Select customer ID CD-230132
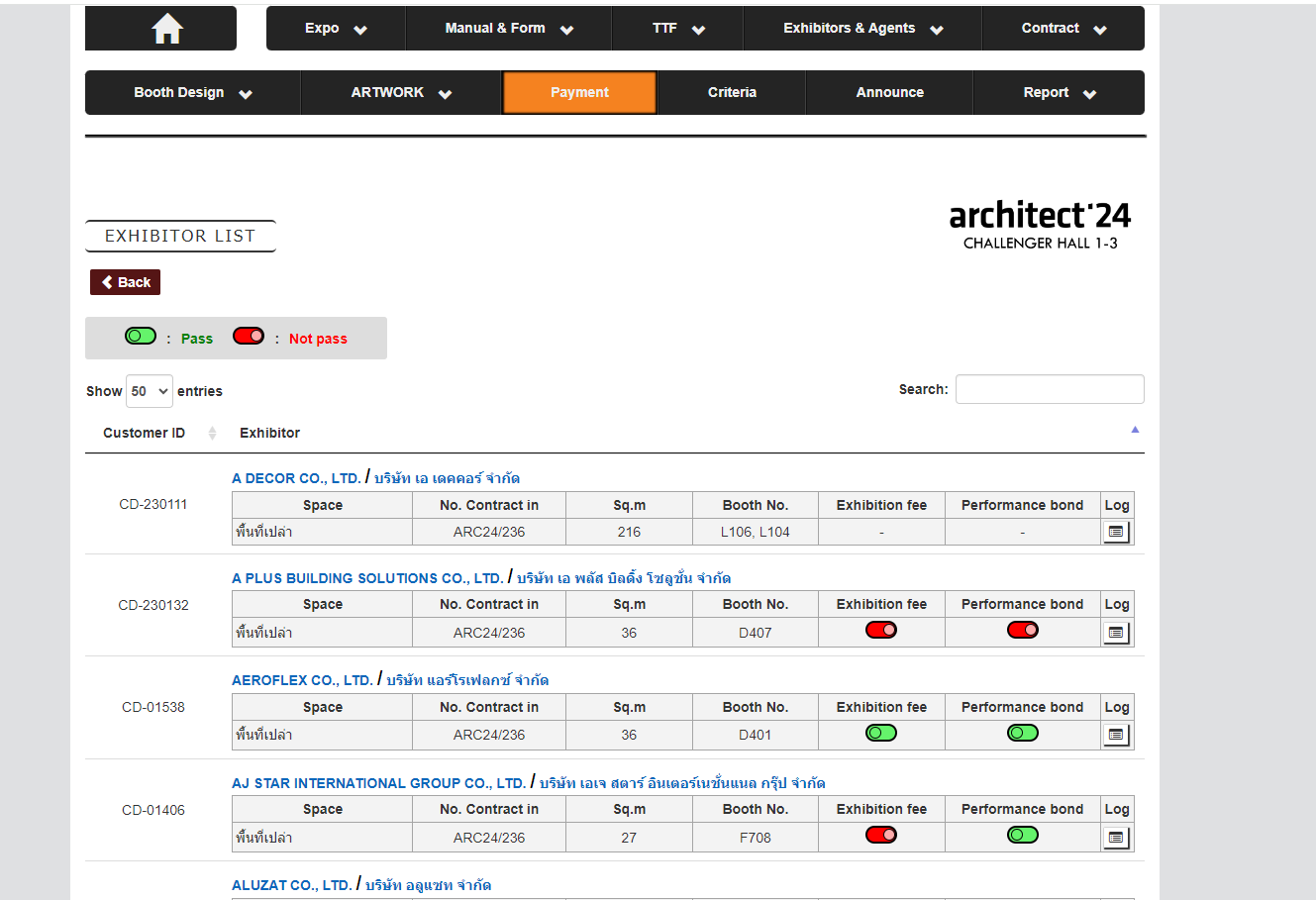This screenshot has height=900, width=1316. pos(153,605)
